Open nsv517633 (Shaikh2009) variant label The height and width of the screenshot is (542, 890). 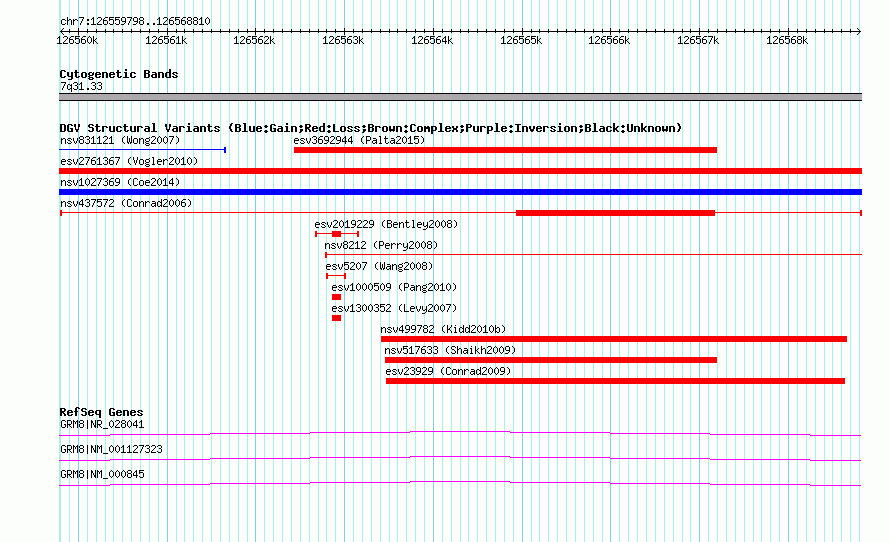point(450,350)
